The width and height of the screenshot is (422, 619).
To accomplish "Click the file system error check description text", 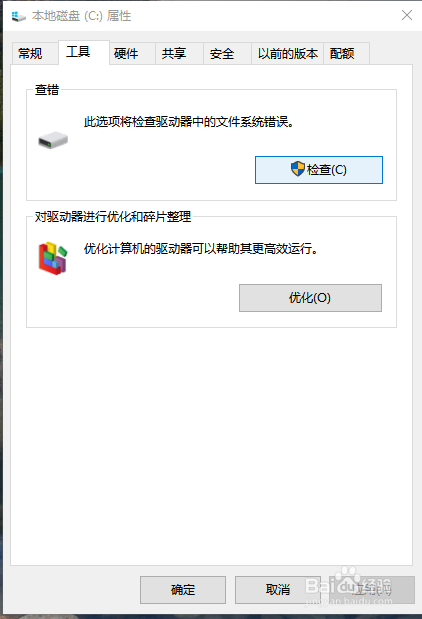I will tap(189, 122).
